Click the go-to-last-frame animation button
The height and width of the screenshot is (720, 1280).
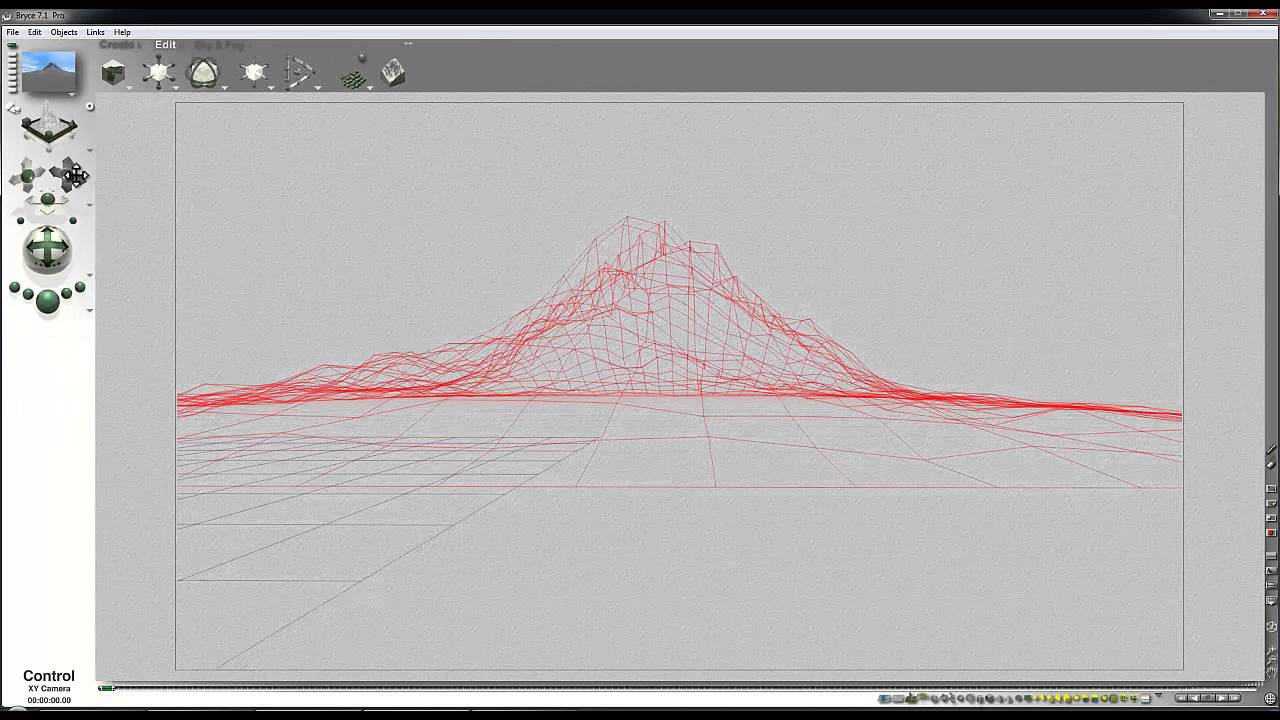pyautogui.click(x=1235, y=697)
